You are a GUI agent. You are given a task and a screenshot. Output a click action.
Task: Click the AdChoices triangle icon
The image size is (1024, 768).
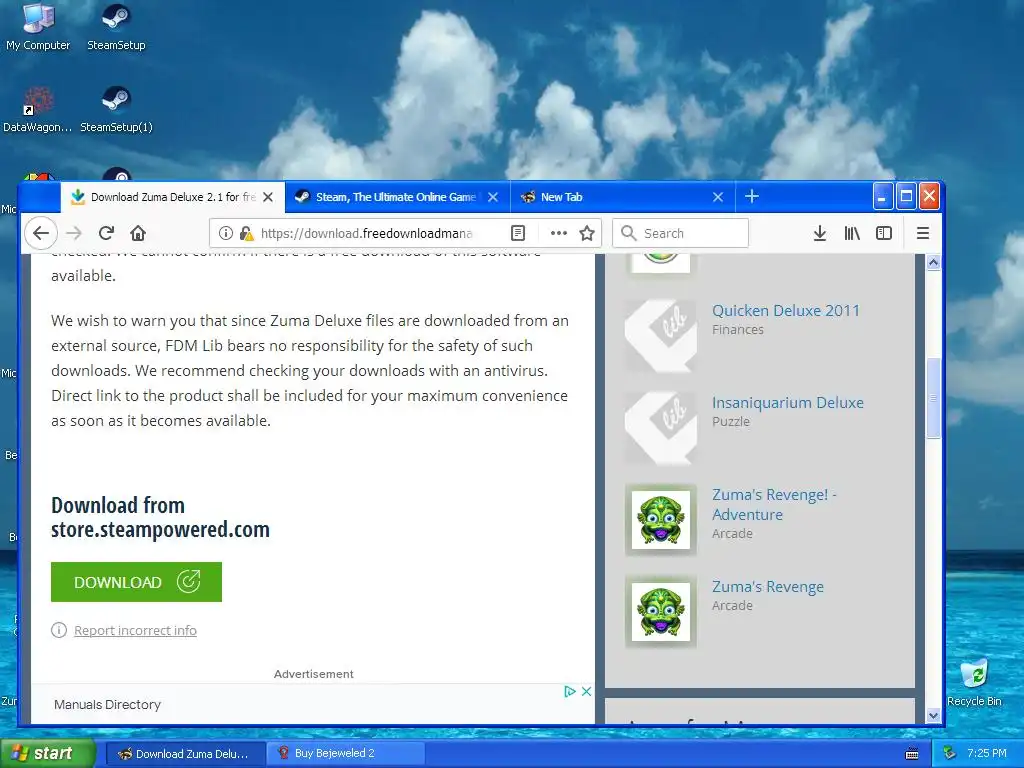pos(569,691)
